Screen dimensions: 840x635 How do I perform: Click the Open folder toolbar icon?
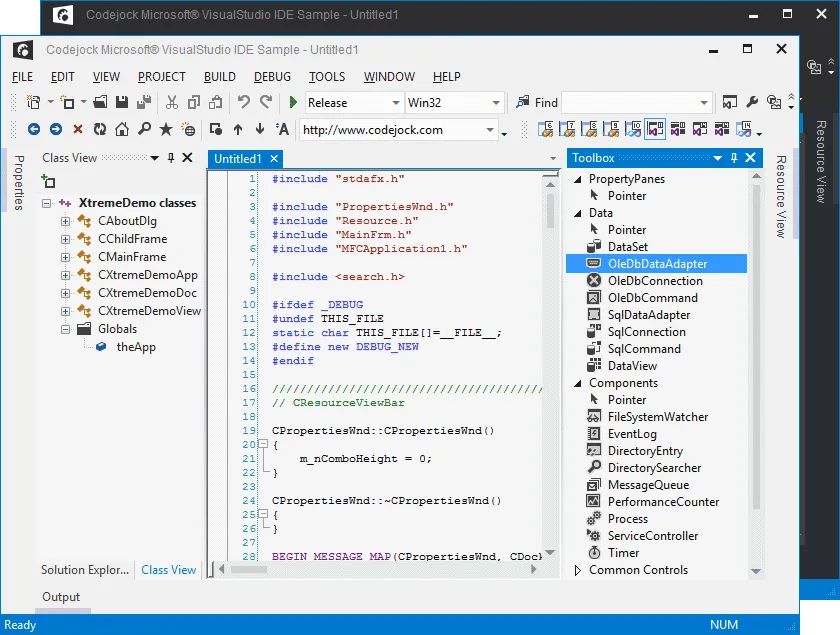pyautogui.click(x=100, y=102)
